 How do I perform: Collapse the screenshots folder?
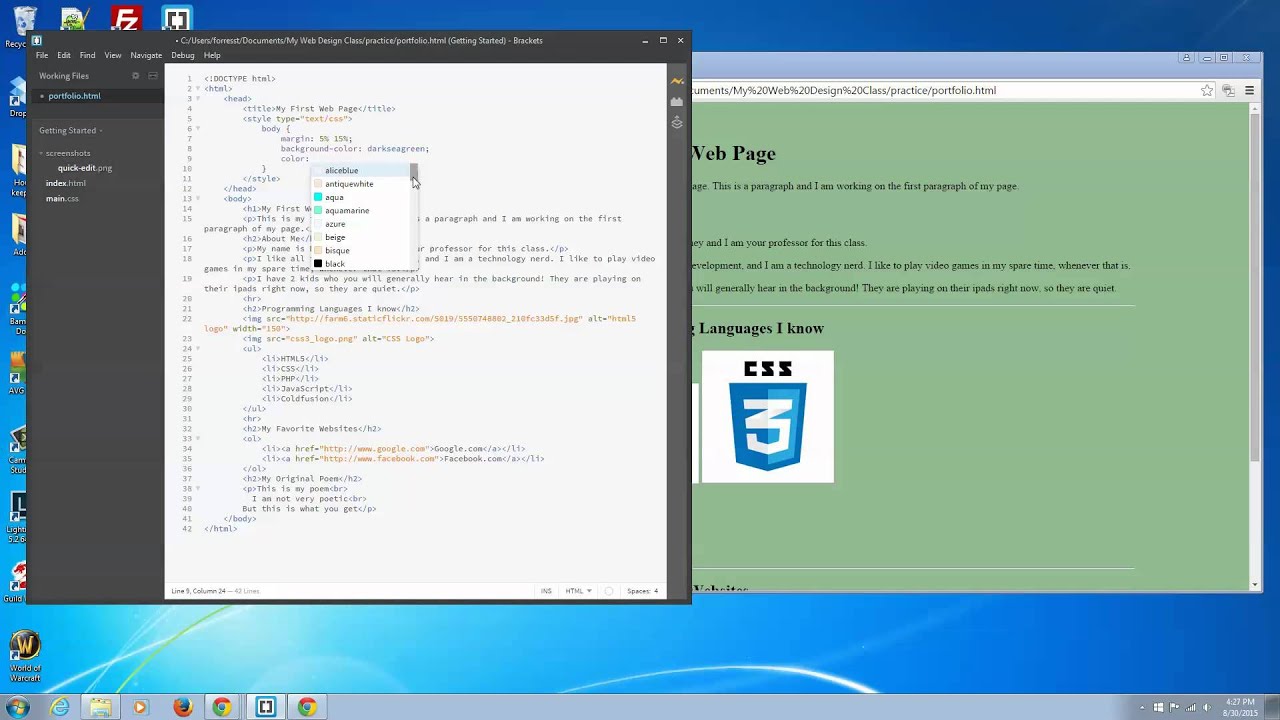pos(66,153)
